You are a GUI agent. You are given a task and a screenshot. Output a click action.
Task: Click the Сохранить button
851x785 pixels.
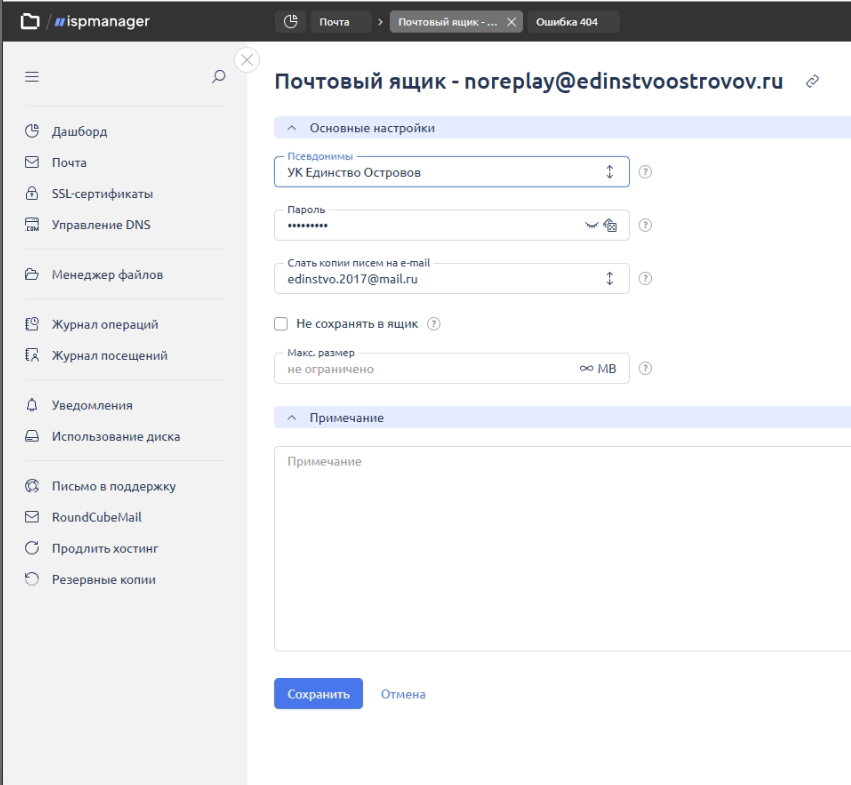318,694
